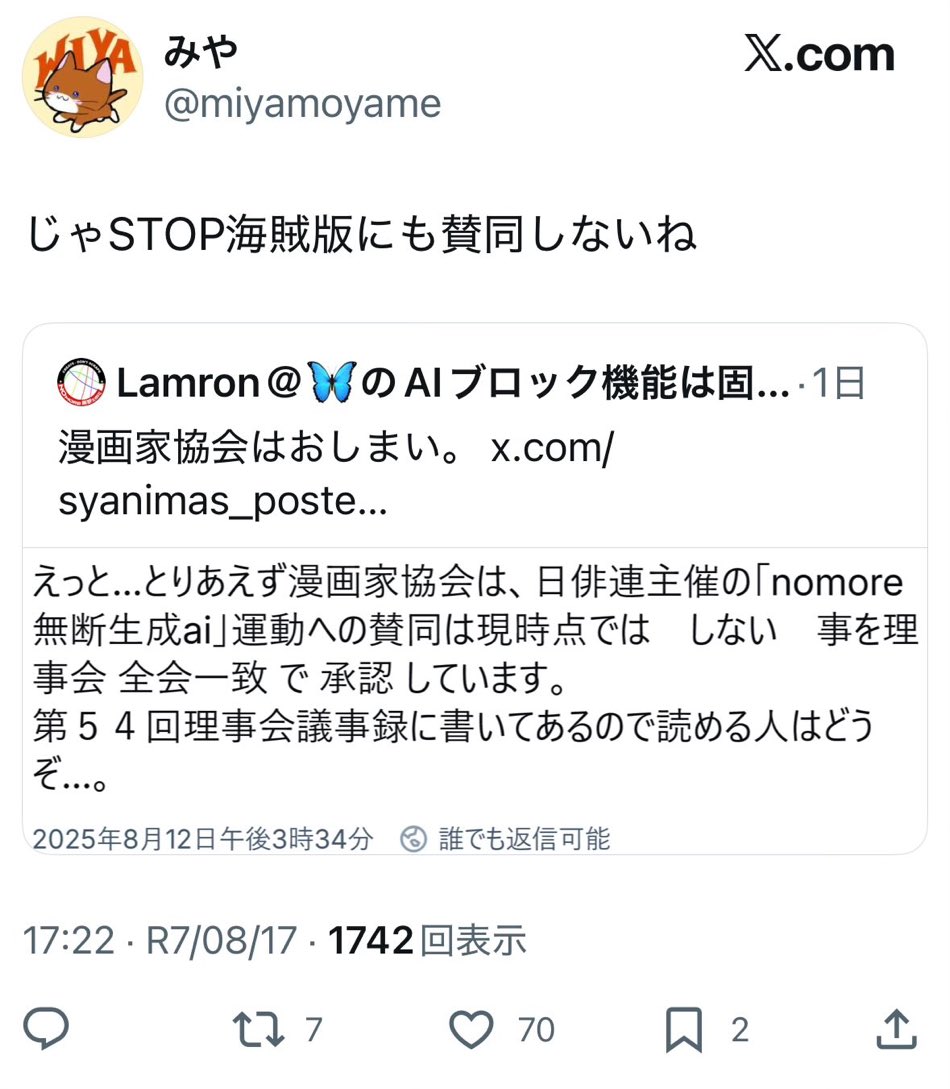Open the 17:22 R7/08/17 timestamp
The width and height of the screenshot is (950, 1089).
[x=160, y=940]
